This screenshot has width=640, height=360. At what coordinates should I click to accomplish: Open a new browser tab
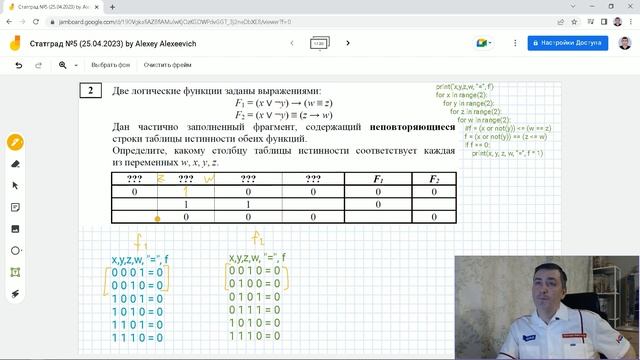coord(112,7)
